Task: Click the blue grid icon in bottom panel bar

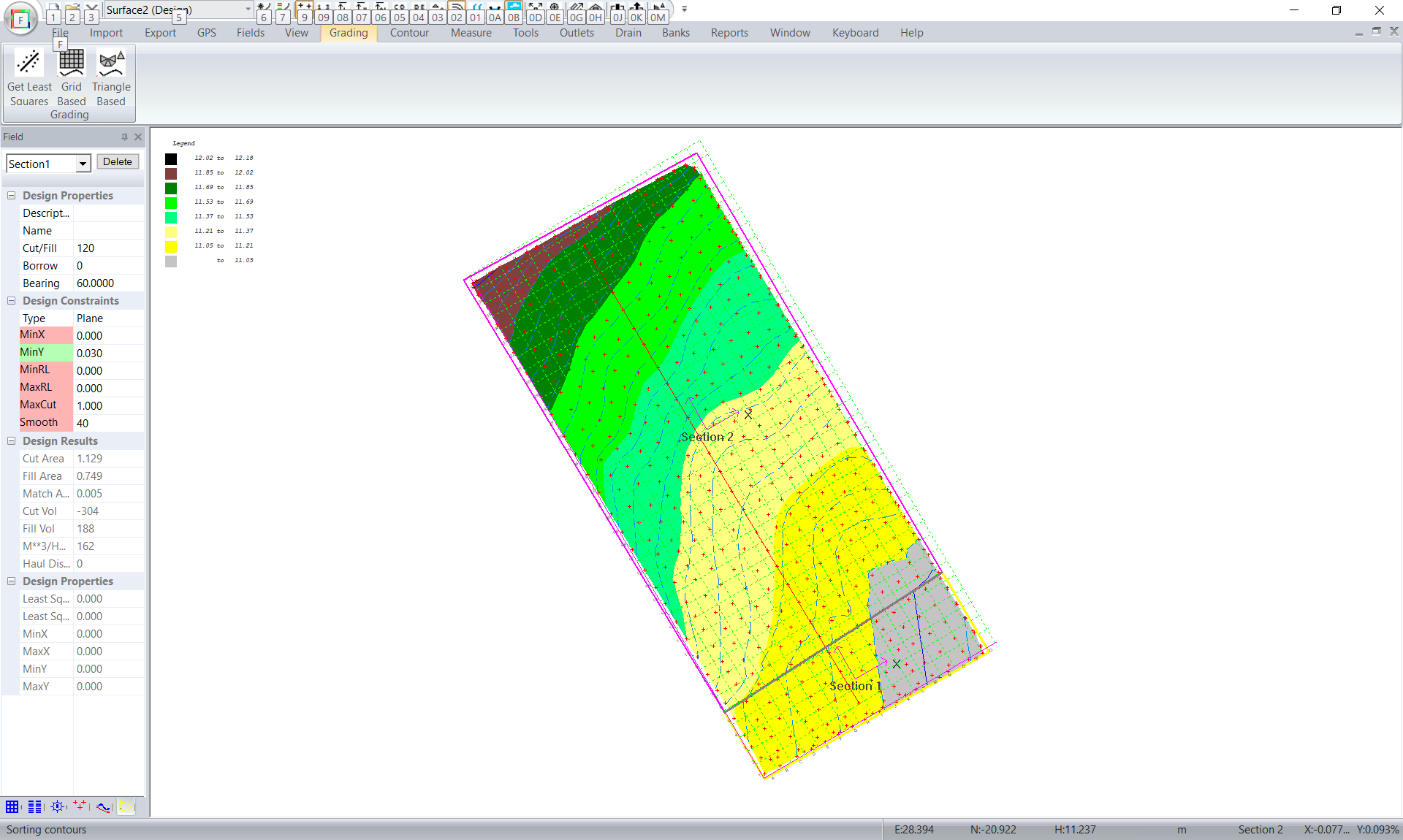Action: point(12,806)
